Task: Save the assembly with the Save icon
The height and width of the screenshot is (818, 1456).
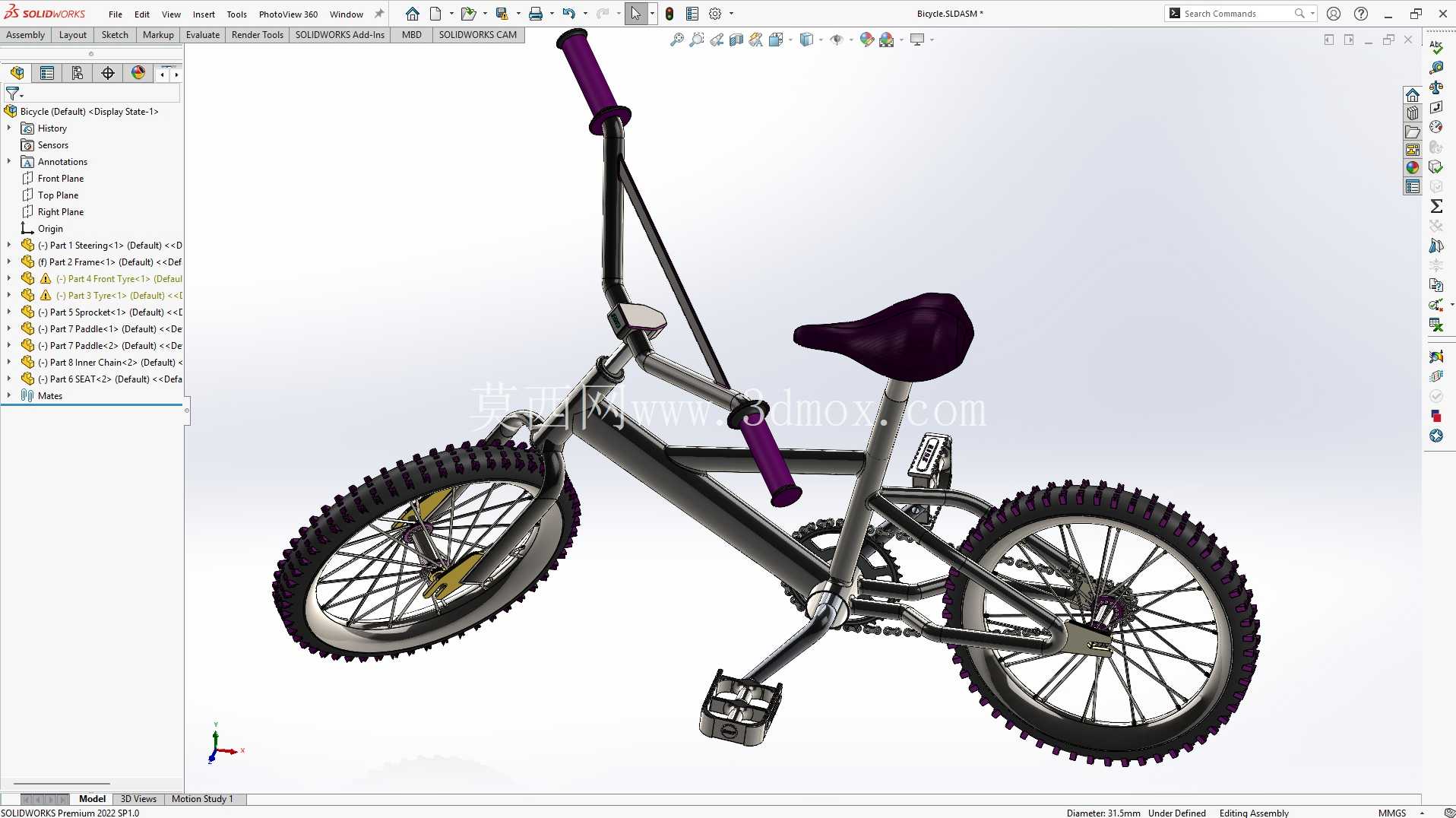Action: tap(502, 14)
